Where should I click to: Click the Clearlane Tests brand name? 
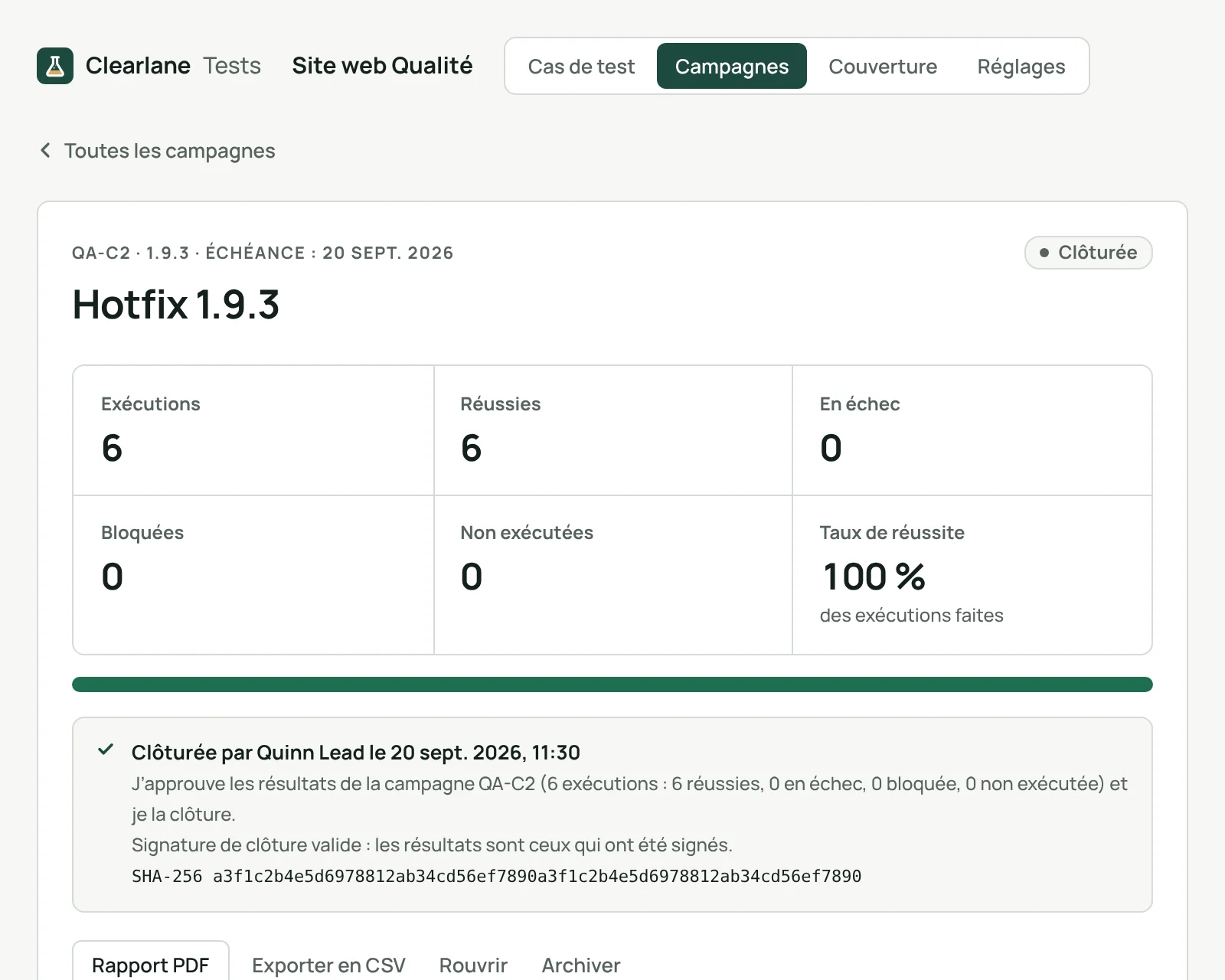[173, 66]
